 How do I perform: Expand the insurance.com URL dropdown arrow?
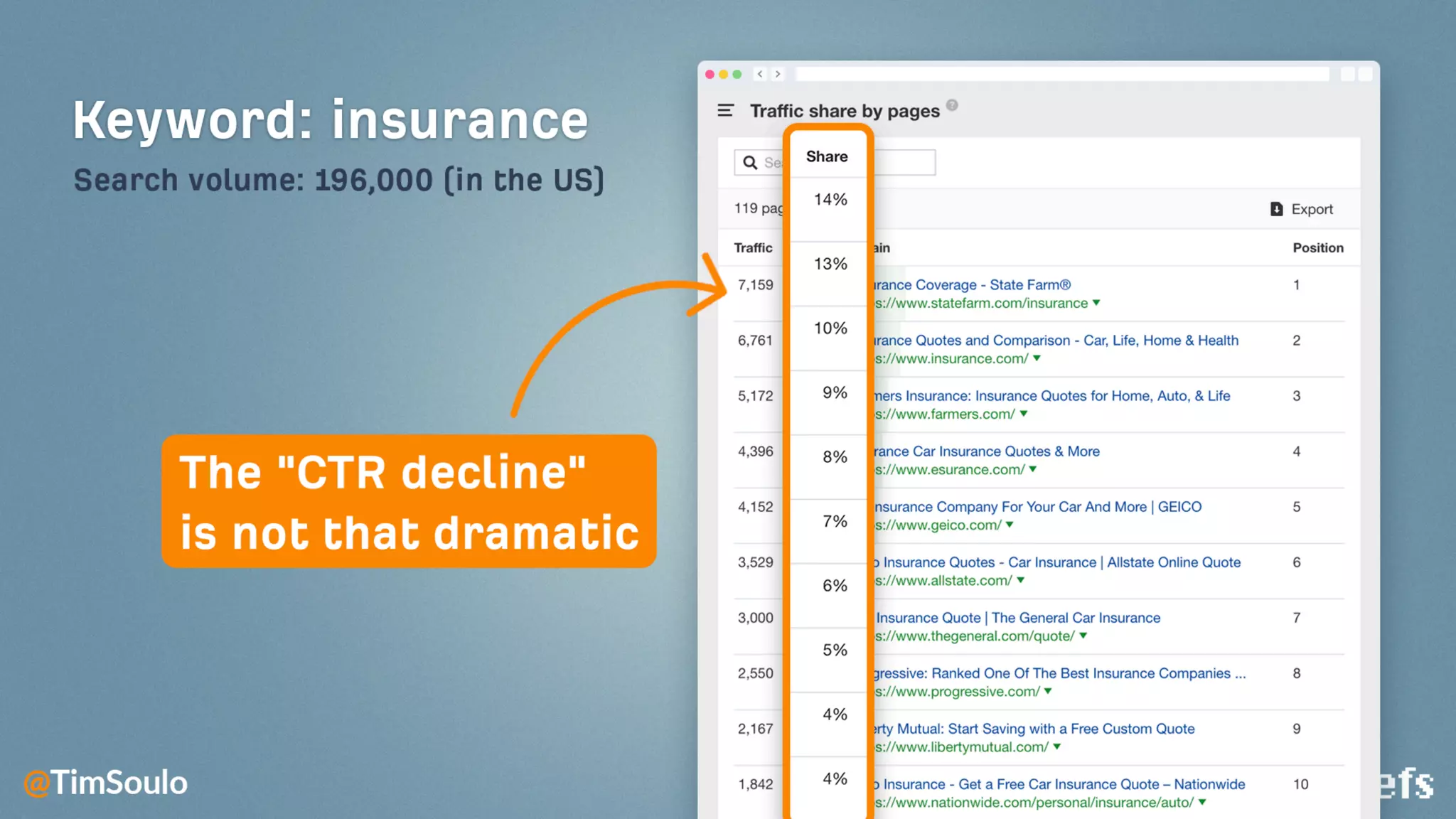point(1037,358)
